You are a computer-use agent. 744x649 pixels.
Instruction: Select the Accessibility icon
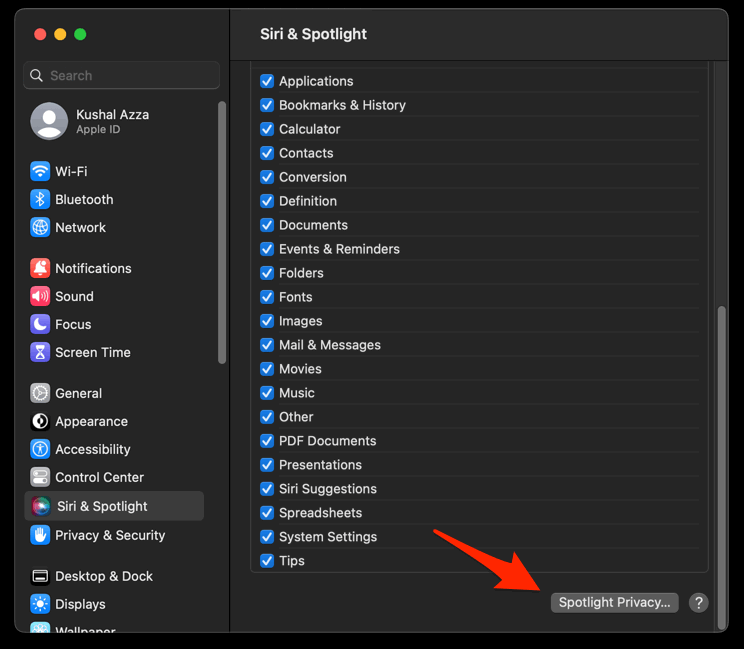click(x=40, y=449)
